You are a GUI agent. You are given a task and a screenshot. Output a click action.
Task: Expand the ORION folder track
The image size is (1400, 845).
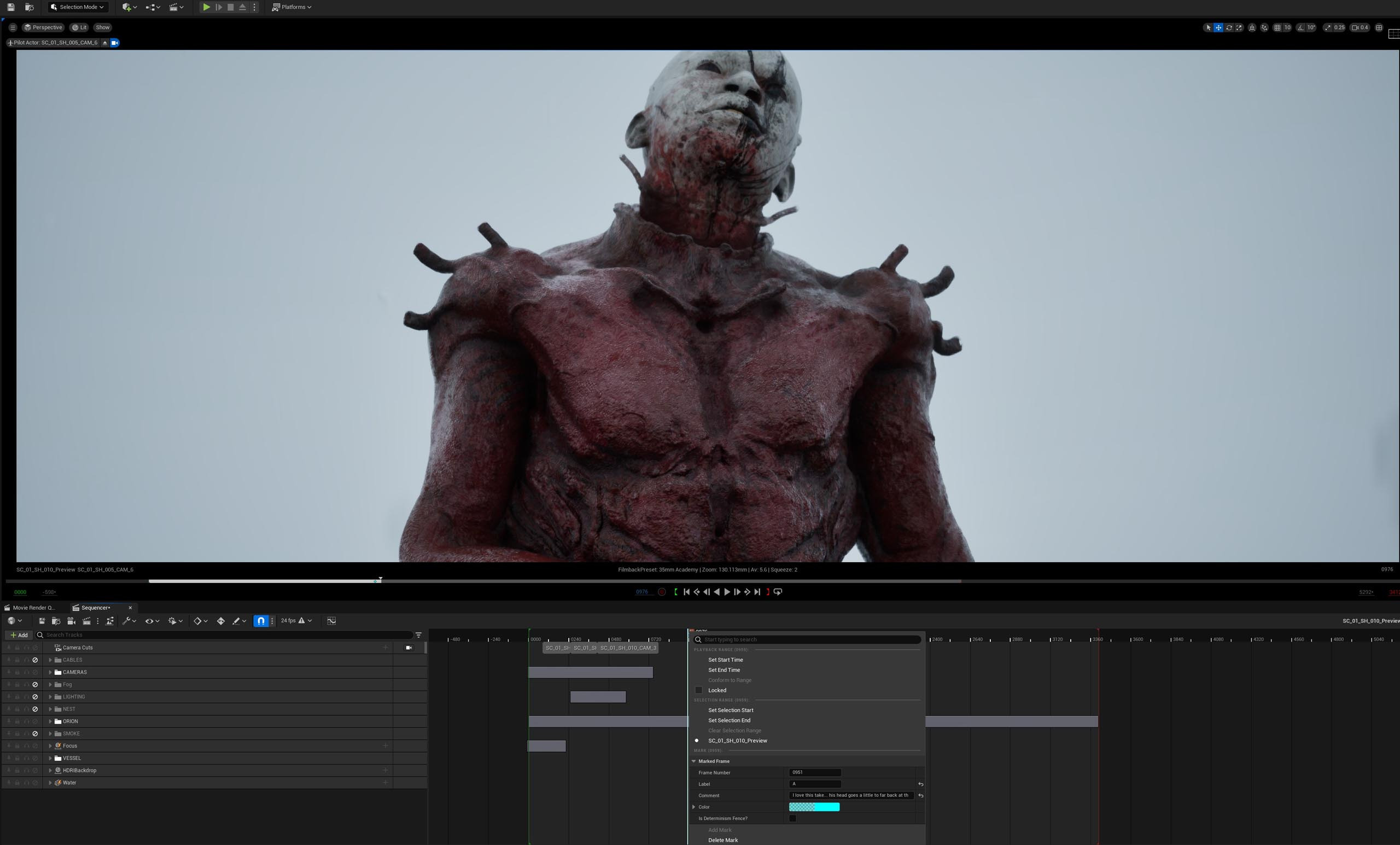pyautogui.click(x=50, y=721)
